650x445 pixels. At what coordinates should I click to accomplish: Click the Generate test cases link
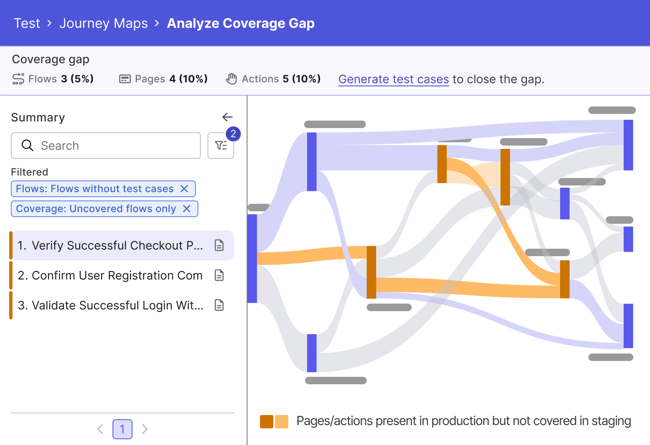(x=393, y=79)
